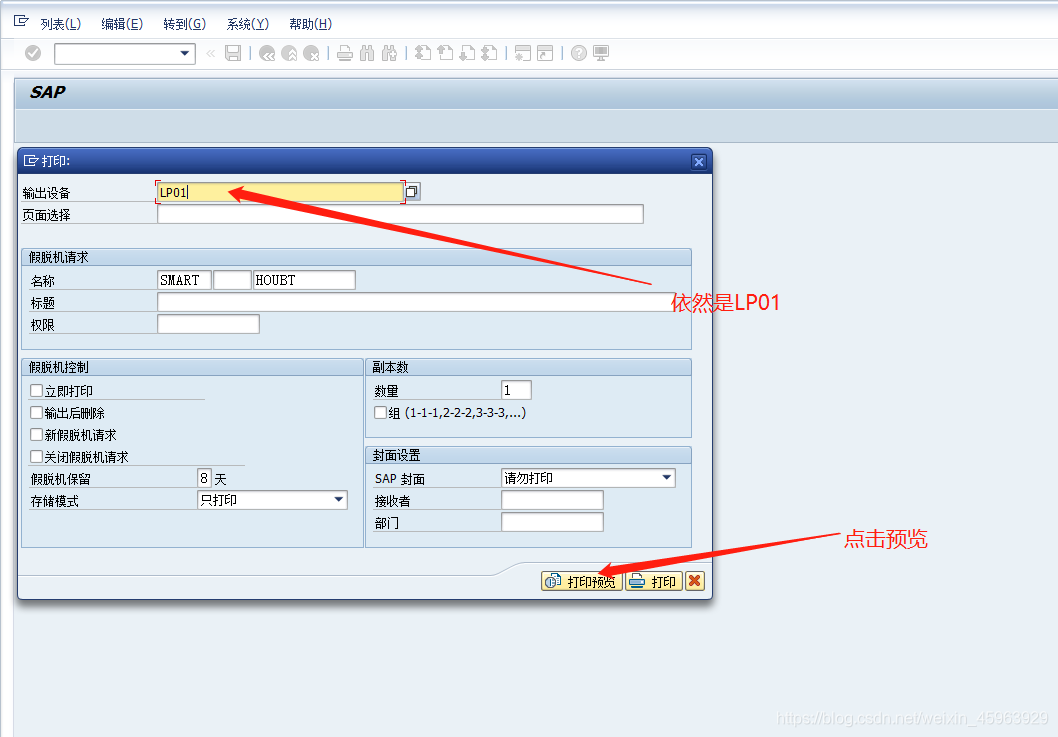Screen dimensions: 1058x737
Task: Collapse the command field double-chevron
Action: 211,53
